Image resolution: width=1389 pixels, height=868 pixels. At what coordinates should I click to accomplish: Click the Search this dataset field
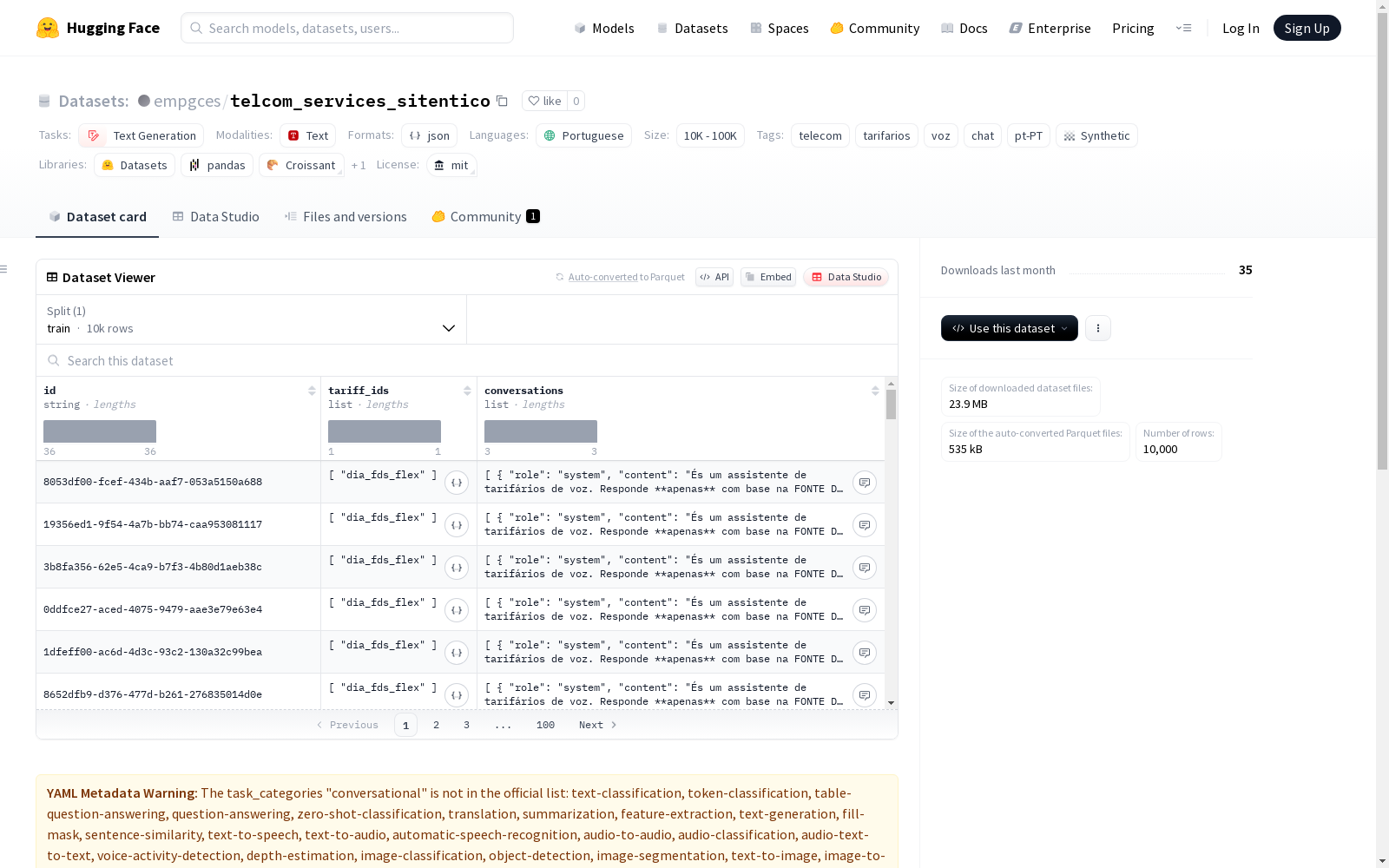(x=467, y=360)
